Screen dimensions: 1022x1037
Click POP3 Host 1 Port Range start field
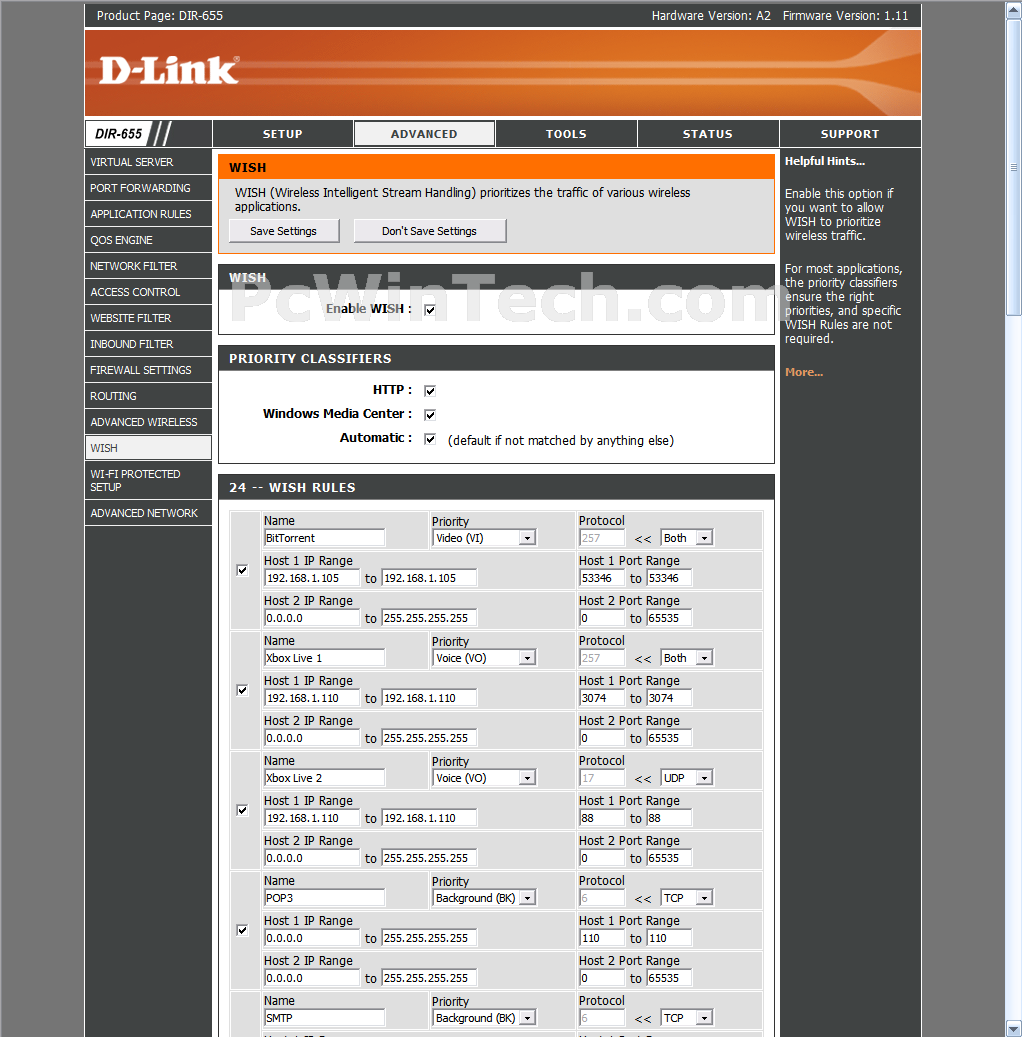[602, 938]
